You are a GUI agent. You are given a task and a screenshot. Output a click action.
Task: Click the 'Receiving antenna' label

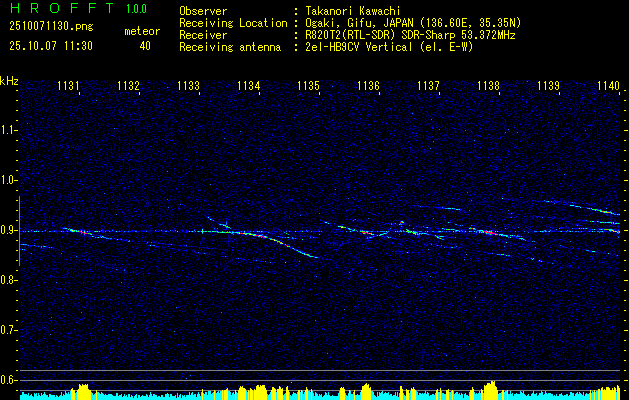click(x=230, y=47)
